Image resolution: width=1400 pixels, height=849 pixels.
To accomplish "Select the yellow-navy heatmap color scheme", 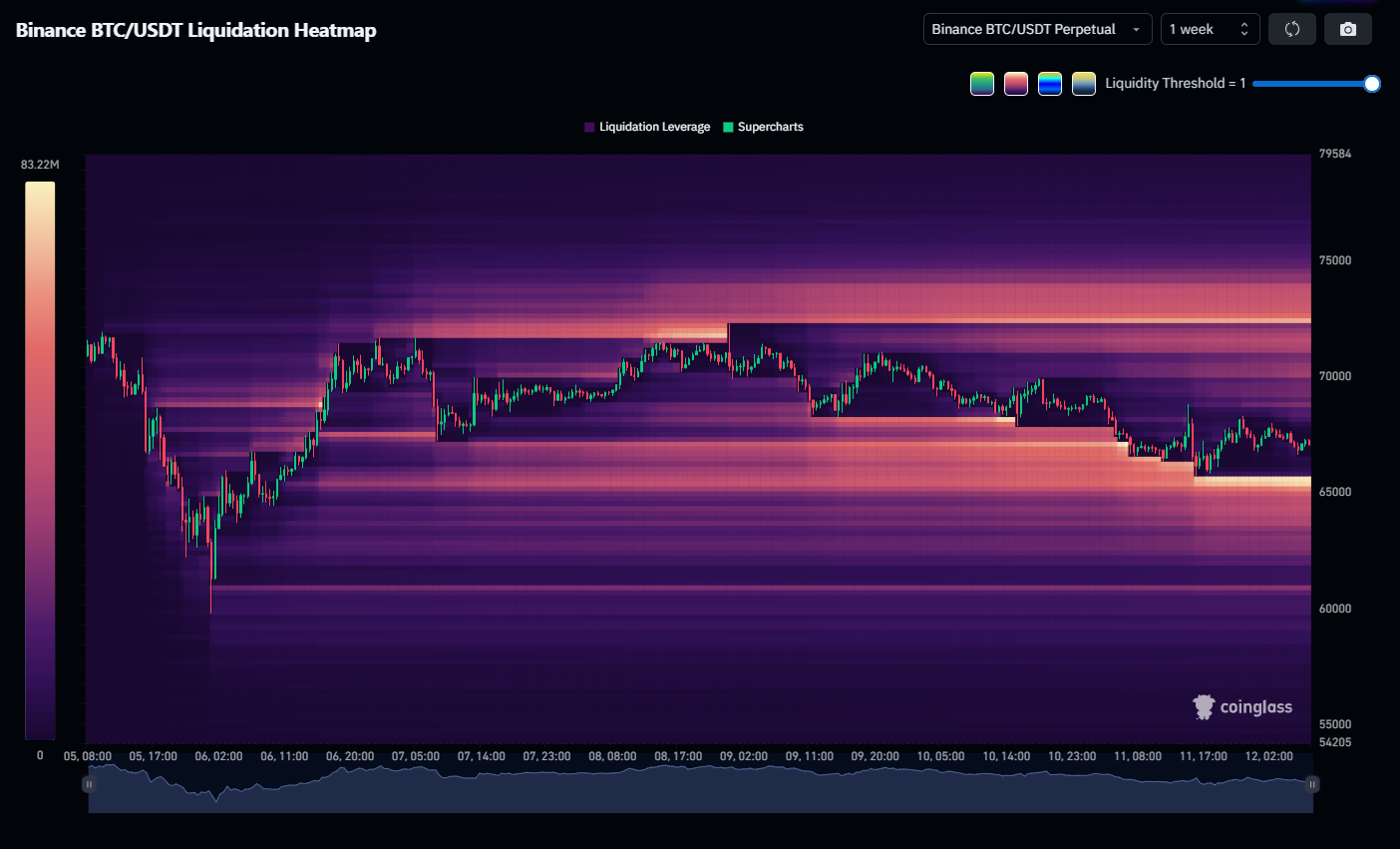I will 1084,84.
